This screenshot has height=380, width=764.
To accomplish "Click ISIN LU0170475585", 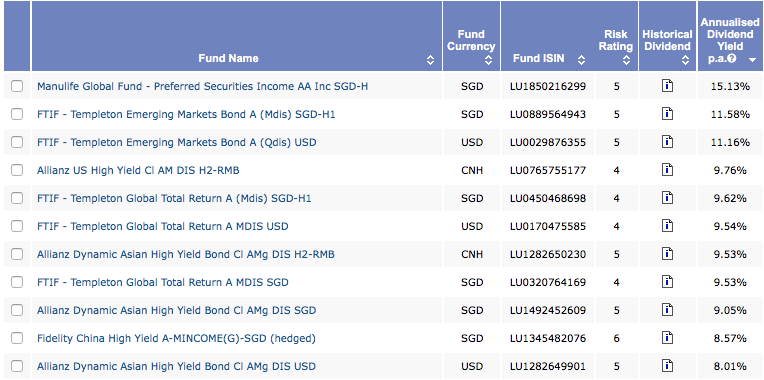I will pyautogui.click(x=548, y=226).
